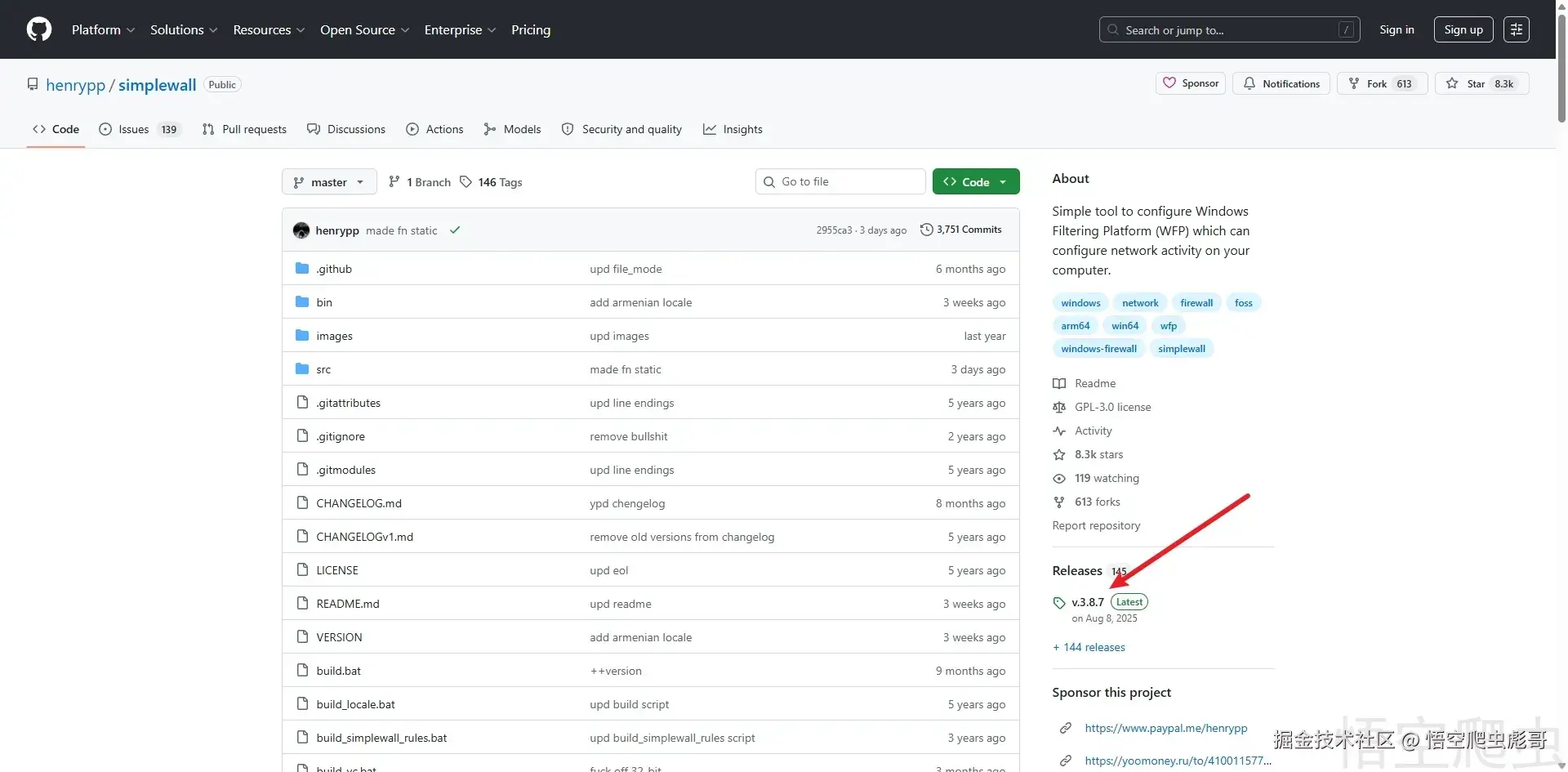Open the Pricing link

point(531,29)
